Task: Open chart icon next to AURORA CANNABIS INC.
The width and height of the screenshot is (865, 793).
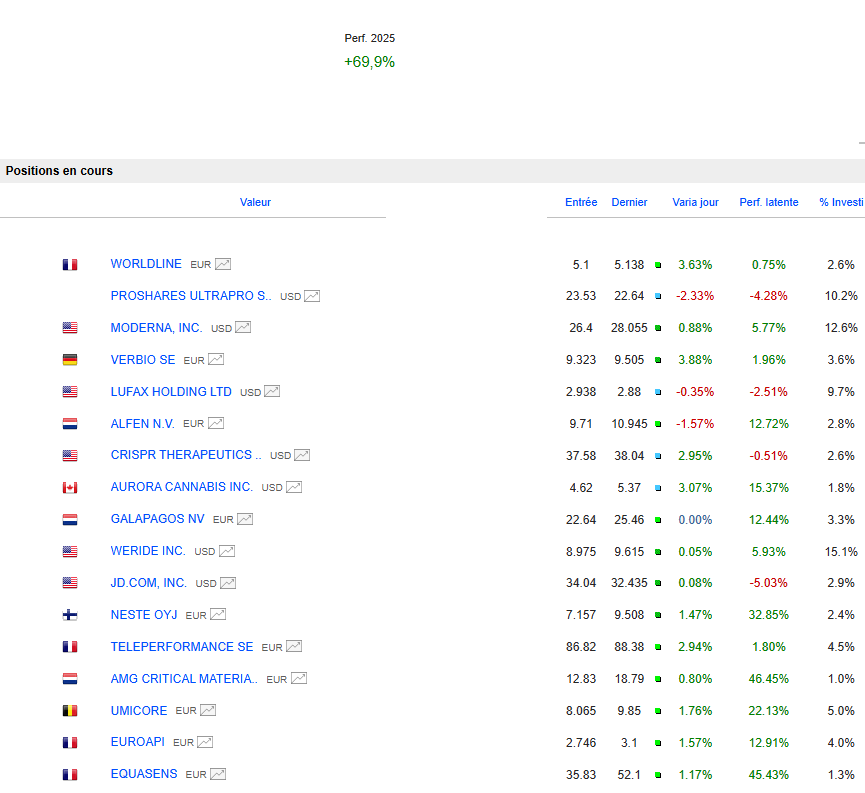Action: click(x=294, y=487)
